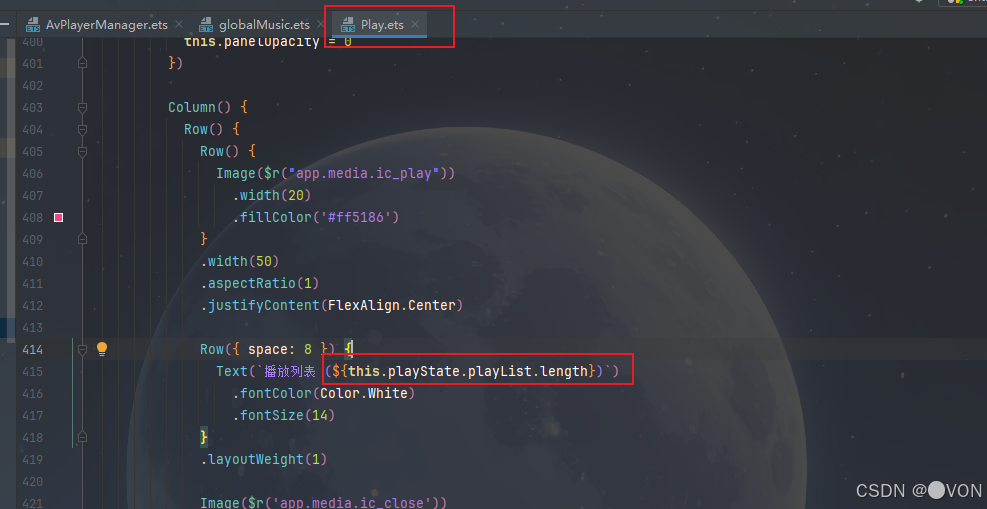Select the Play.ets editor tab
This screenshot has width=987, height=509.
tap(382, 25)
